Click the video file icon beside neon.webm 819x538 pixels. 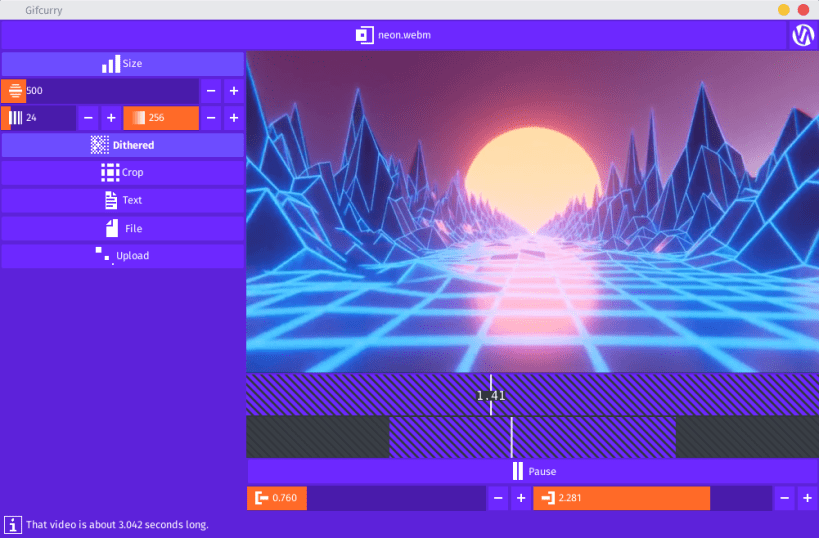(x=364, y=35)
